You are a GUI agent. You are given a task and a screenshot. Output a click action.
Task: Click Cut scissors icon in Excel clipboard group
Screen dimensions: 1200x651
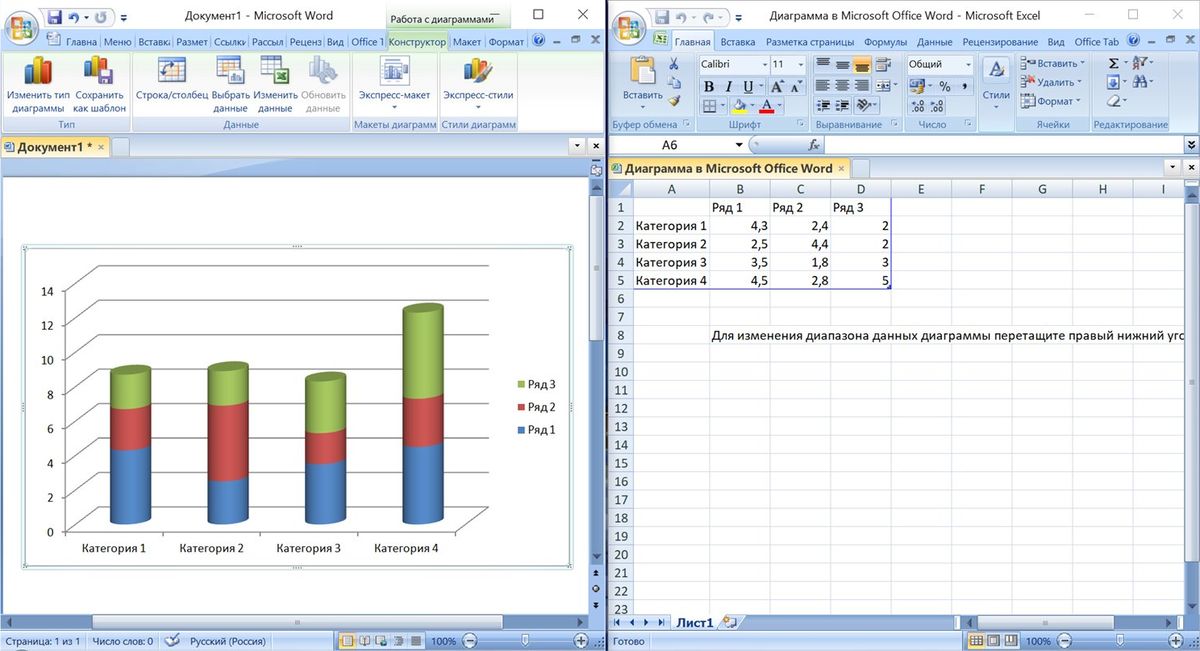click(675, 65)
